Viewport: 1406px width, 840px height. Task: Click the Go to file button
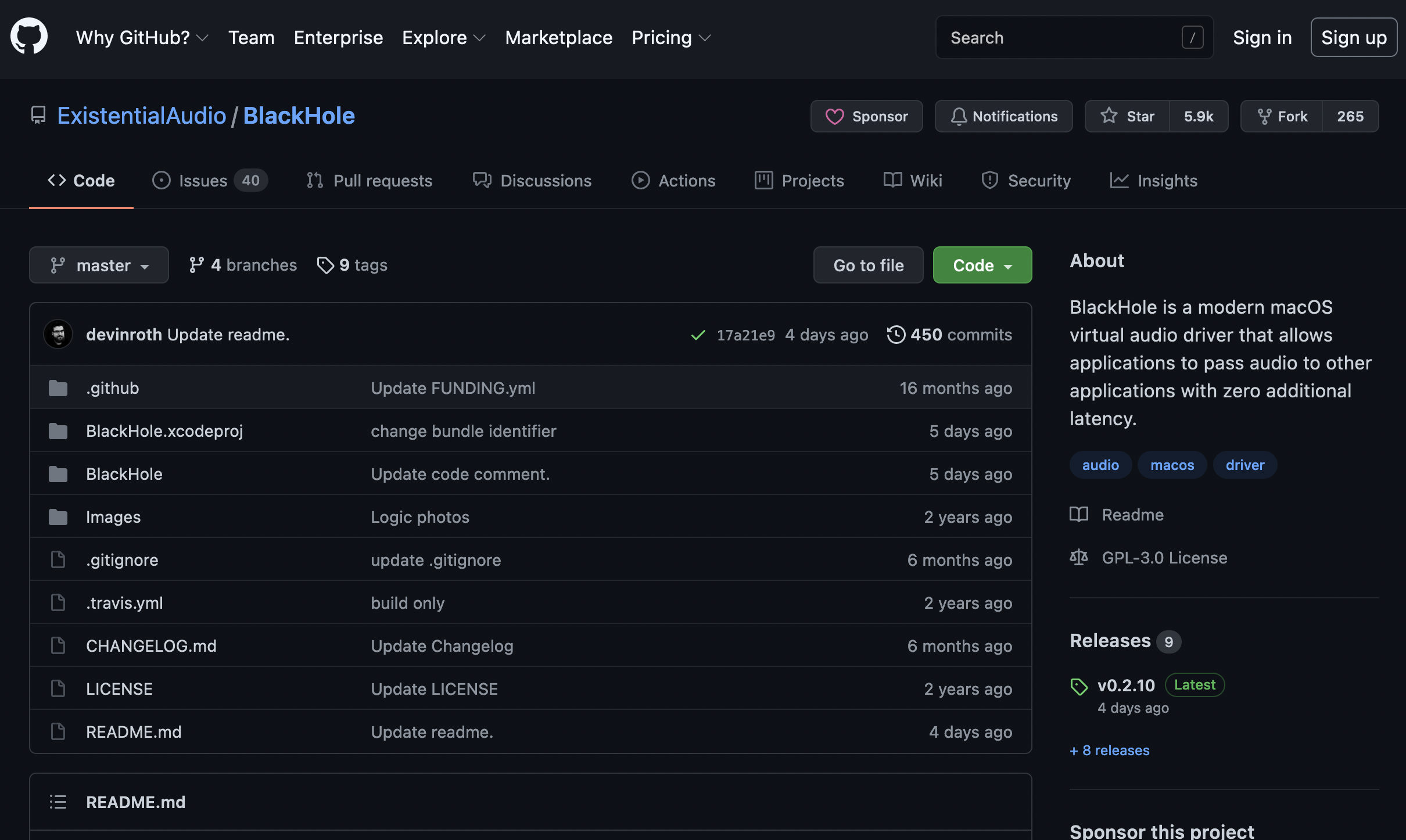click(868, 265)
